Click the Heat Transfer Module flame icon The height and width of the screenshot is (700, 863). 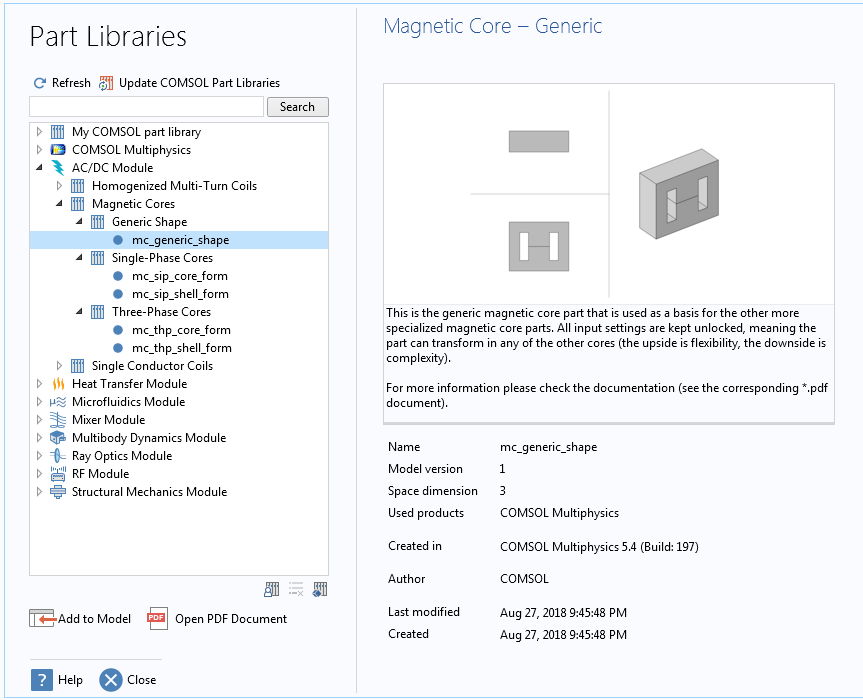(58, 384)
